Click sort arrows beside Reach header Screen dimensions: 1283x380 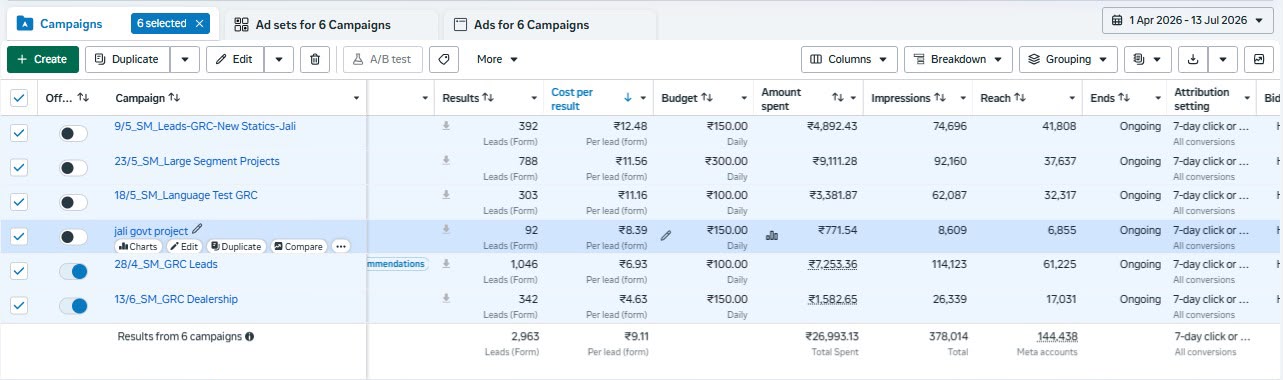1020,98
